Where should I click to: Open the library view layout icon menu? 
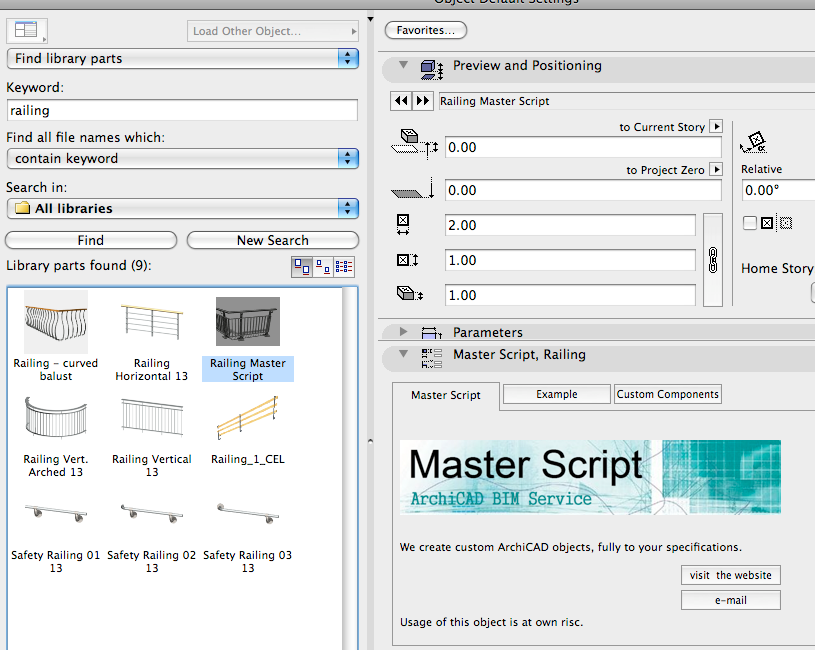pos(27,31)
